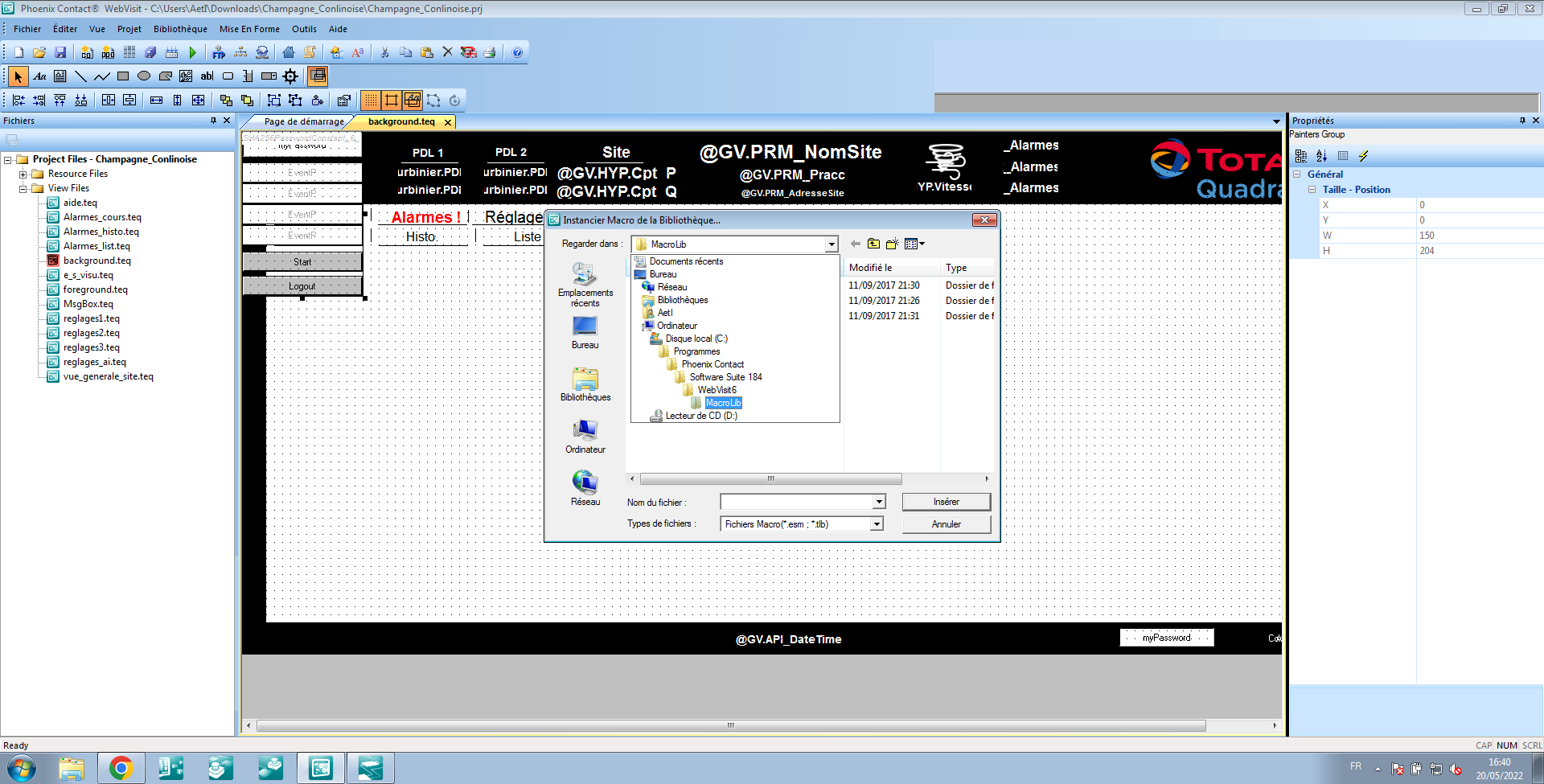
Task: Select the straight line drawing tool
Action: pyautogui.click(x=80, y=76)
